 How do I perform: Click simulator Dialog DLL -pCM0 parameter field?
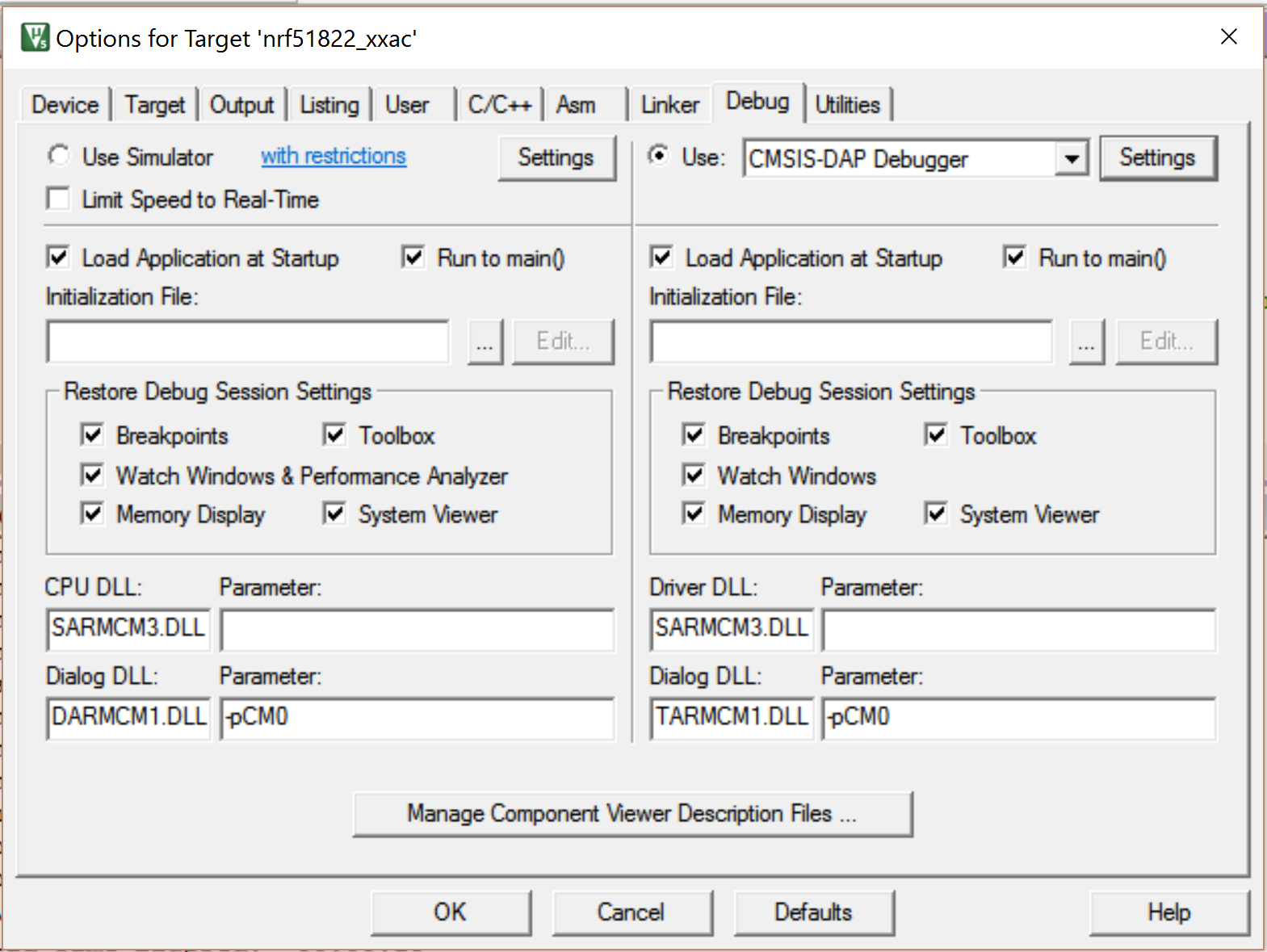417,719
